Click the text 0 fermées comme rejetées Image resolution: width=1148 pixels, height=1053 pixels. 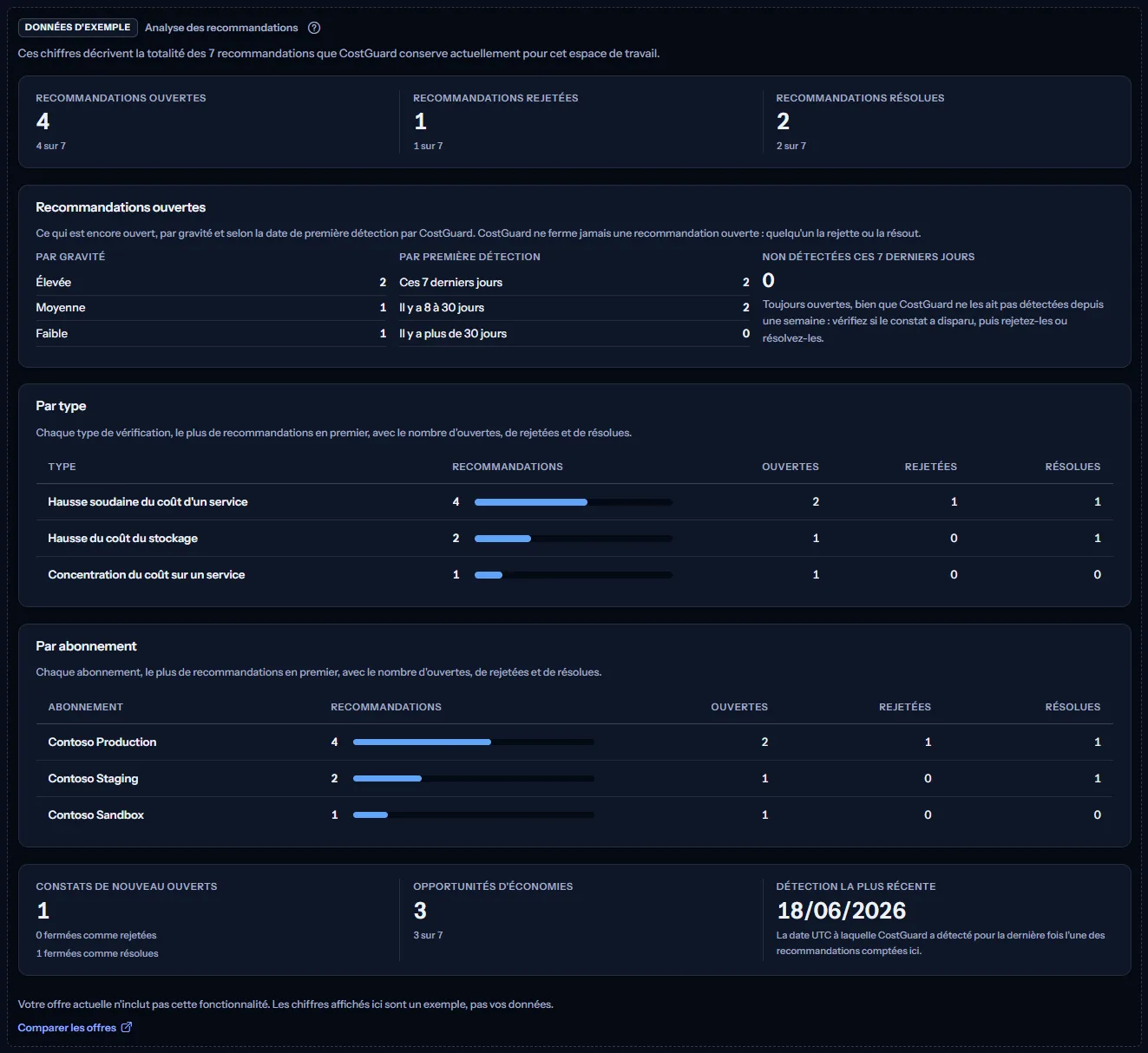[96, 936]
